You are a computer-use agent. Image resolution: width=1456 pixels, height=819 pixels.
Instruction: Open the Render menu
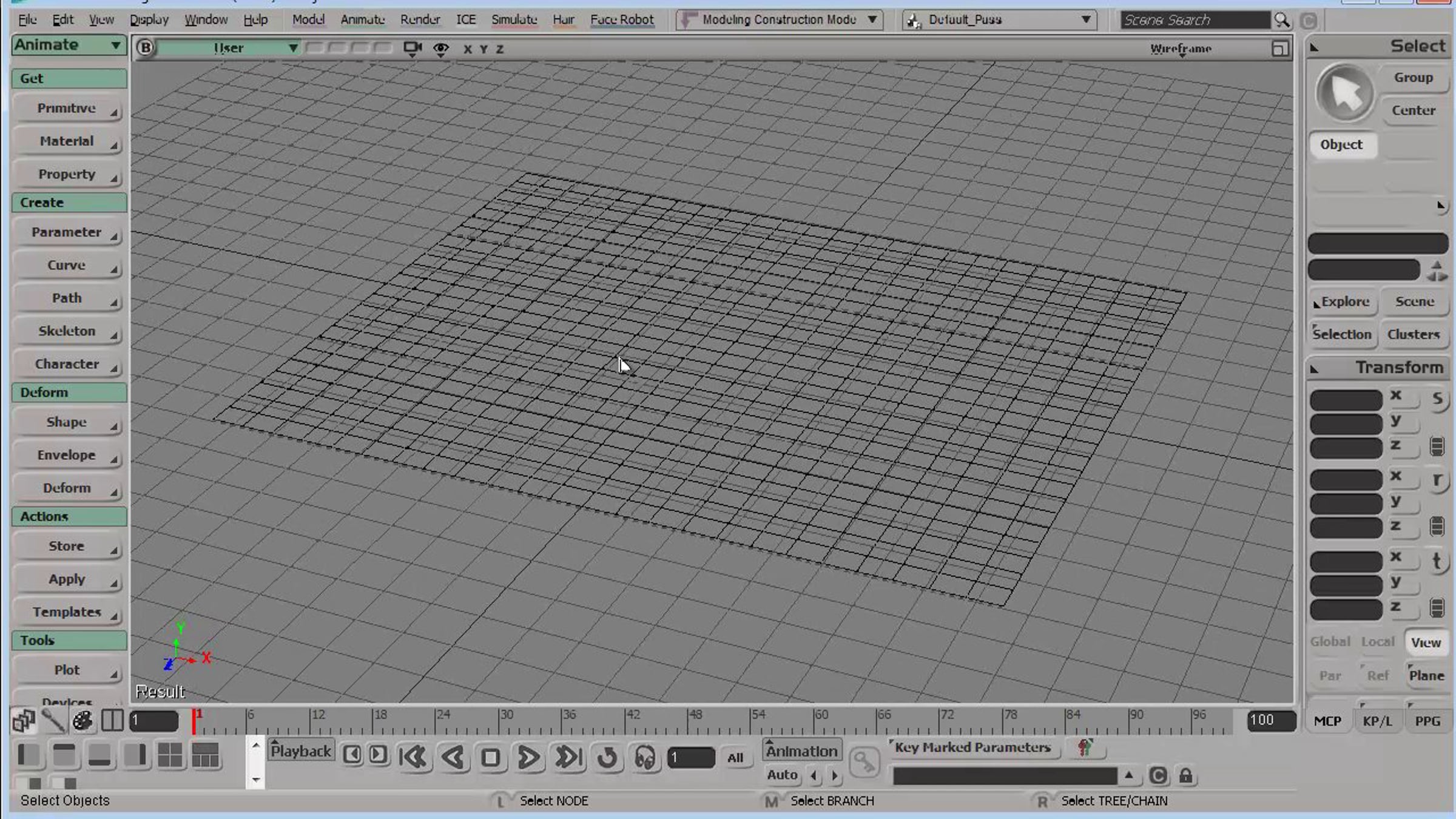[420, 20]
